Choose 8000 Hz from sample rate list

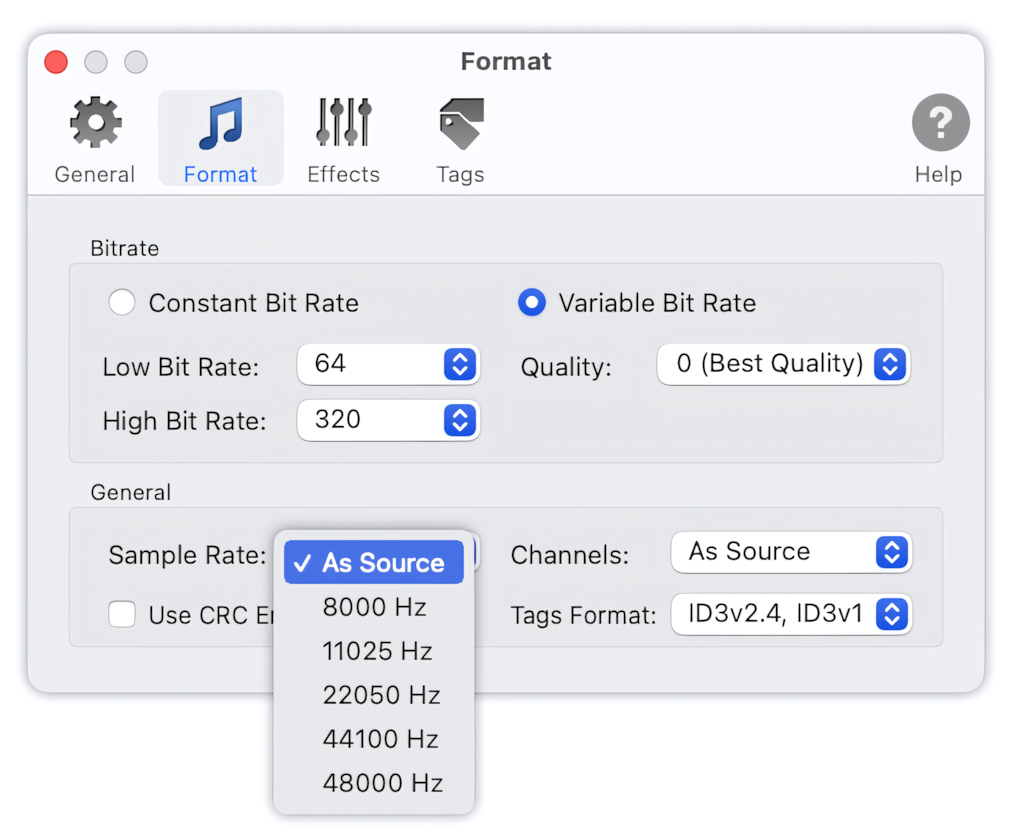[374, 607]
